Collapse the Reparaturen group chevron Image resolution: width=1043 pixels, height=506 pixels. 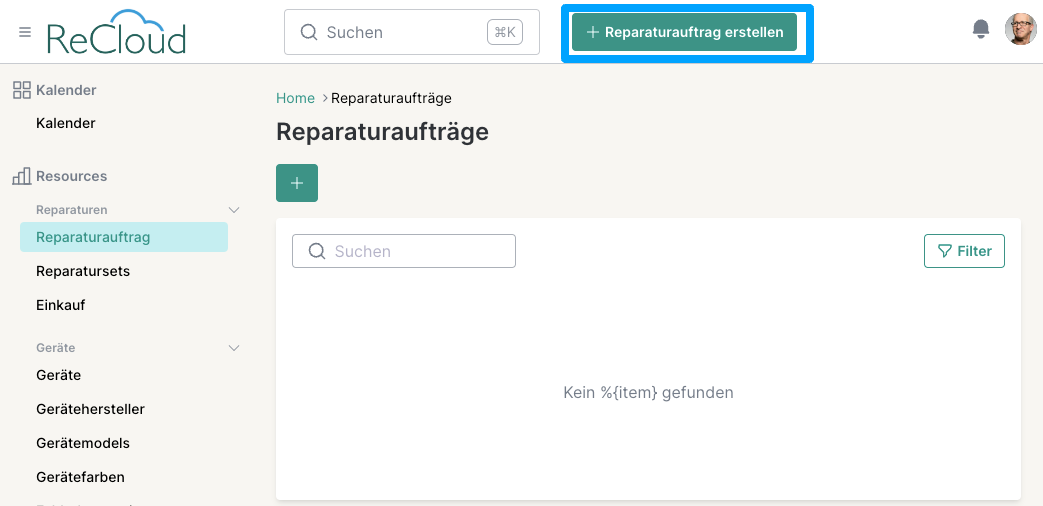click(234, 209)
